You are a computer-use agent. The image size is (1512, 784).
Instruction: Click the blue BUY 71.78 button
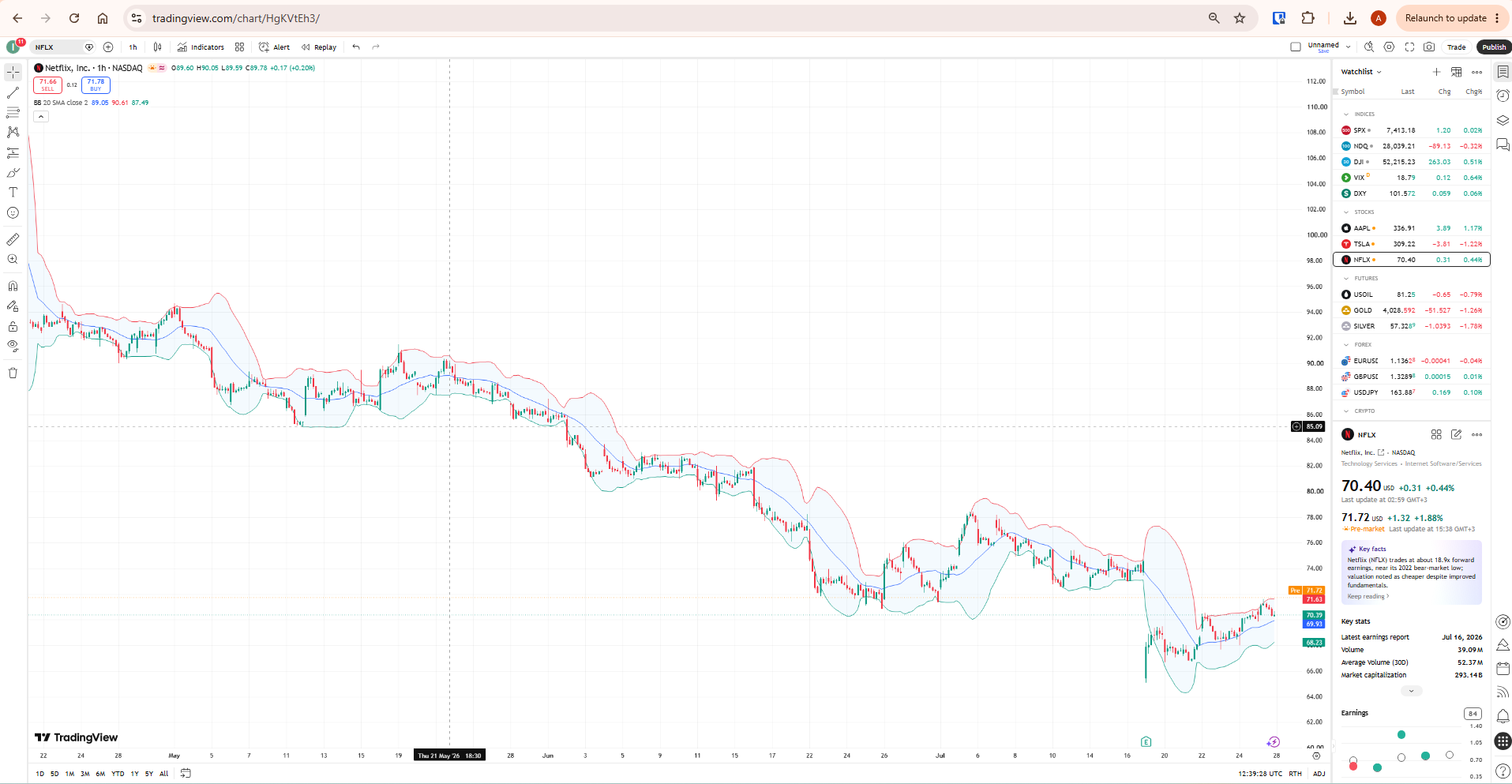[96, 84]
